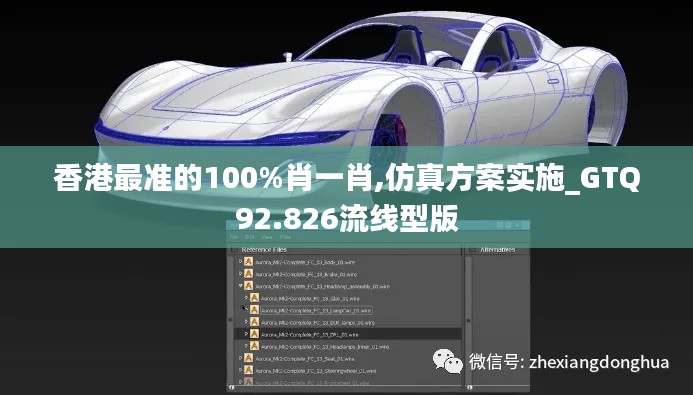Image resolution: width=693 pixels, height=395 pixels.
Task: Click the Alias icon of Glas_01.wire
Action: [254, 298]
